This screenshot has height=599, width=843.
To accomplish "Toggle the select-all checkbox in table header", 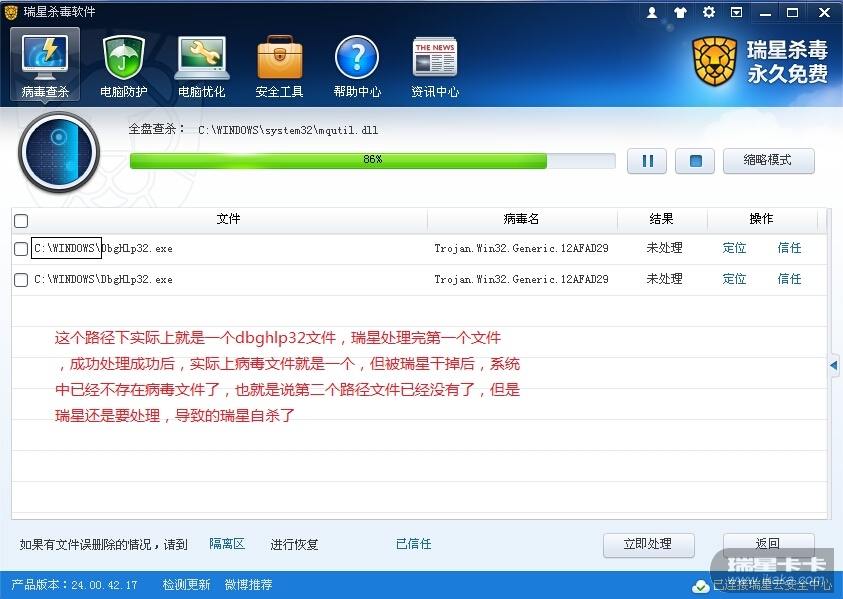I will pos(21,220).
